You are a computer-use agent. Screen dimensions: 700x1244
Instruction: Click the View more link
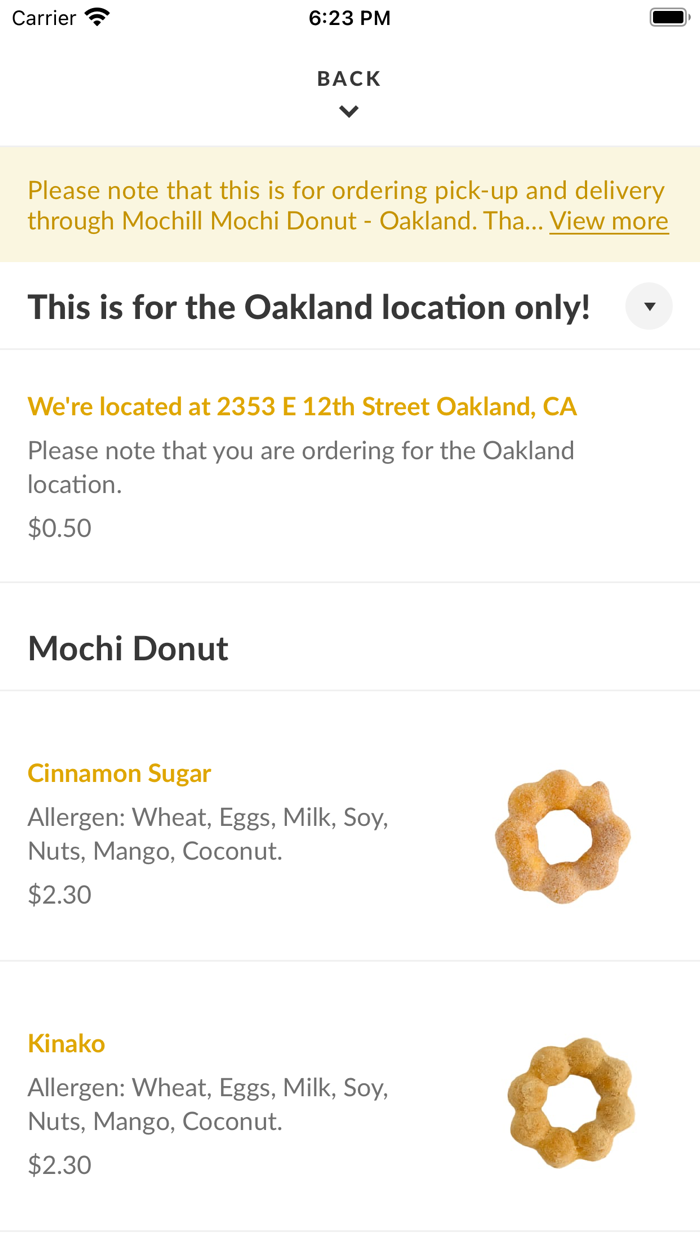(609, 221)
